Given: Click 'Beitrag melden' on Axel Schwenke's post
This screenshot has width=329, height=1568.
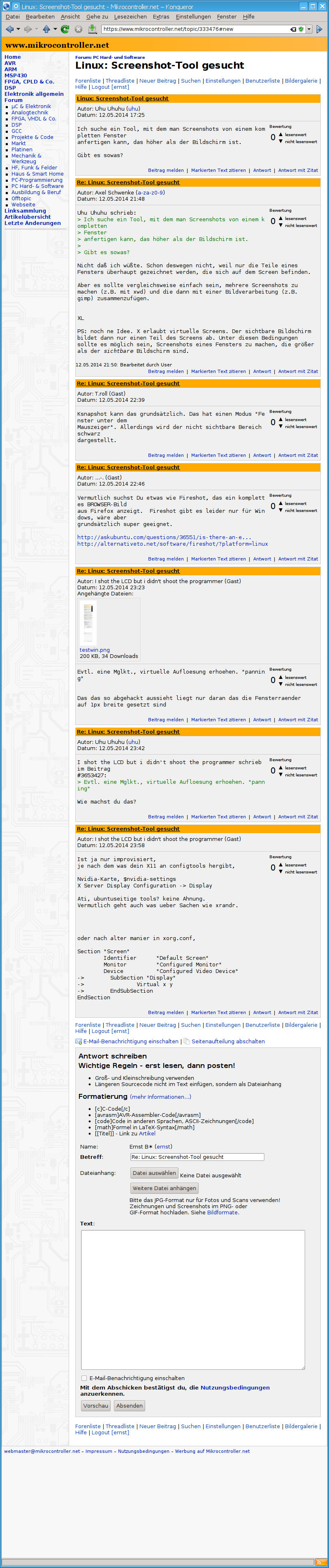Looking at the screenshot, I should pyautogui.click(x=166, y=371).
